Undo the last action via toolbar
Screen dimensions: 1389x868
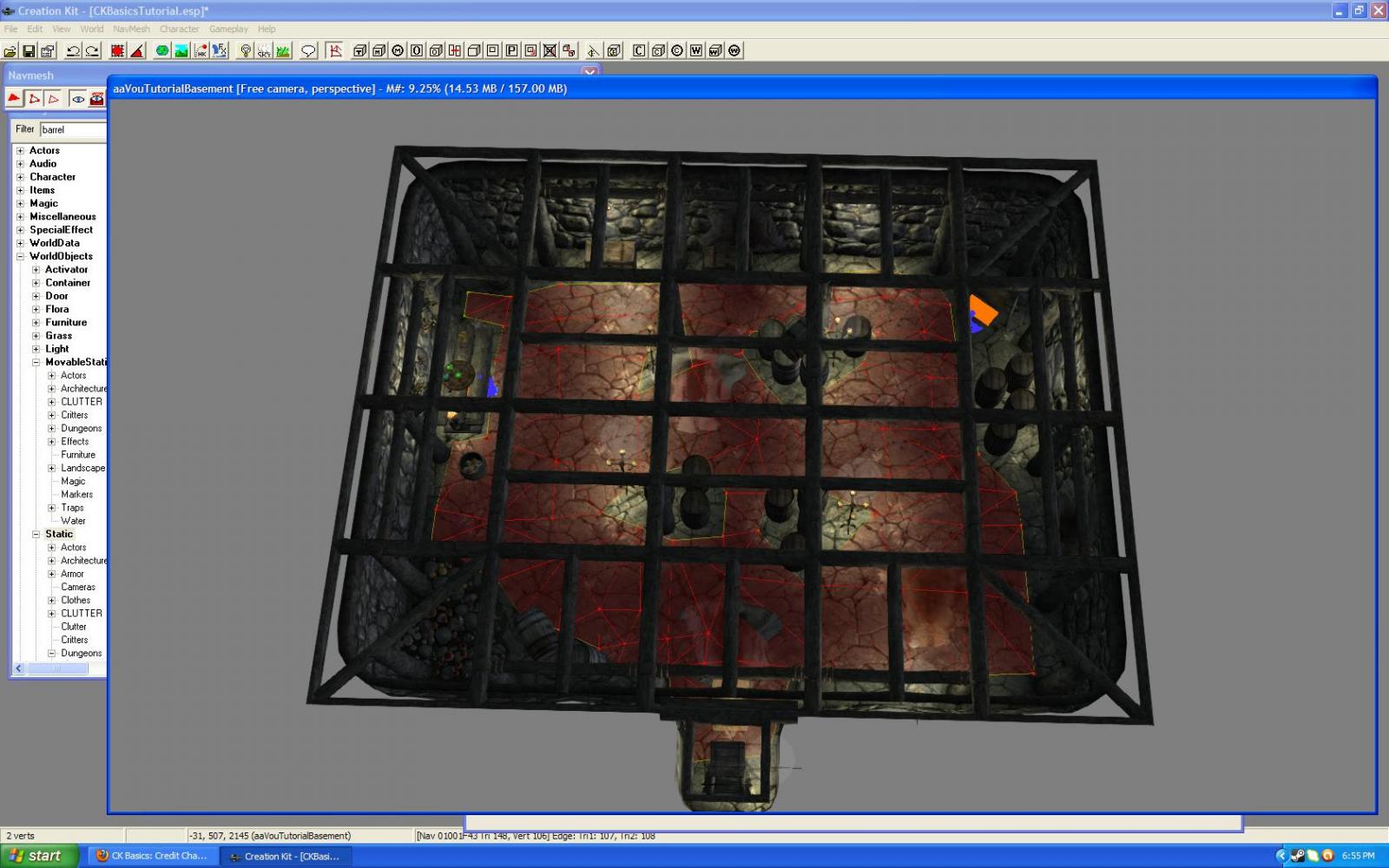[x=73, y=51]
